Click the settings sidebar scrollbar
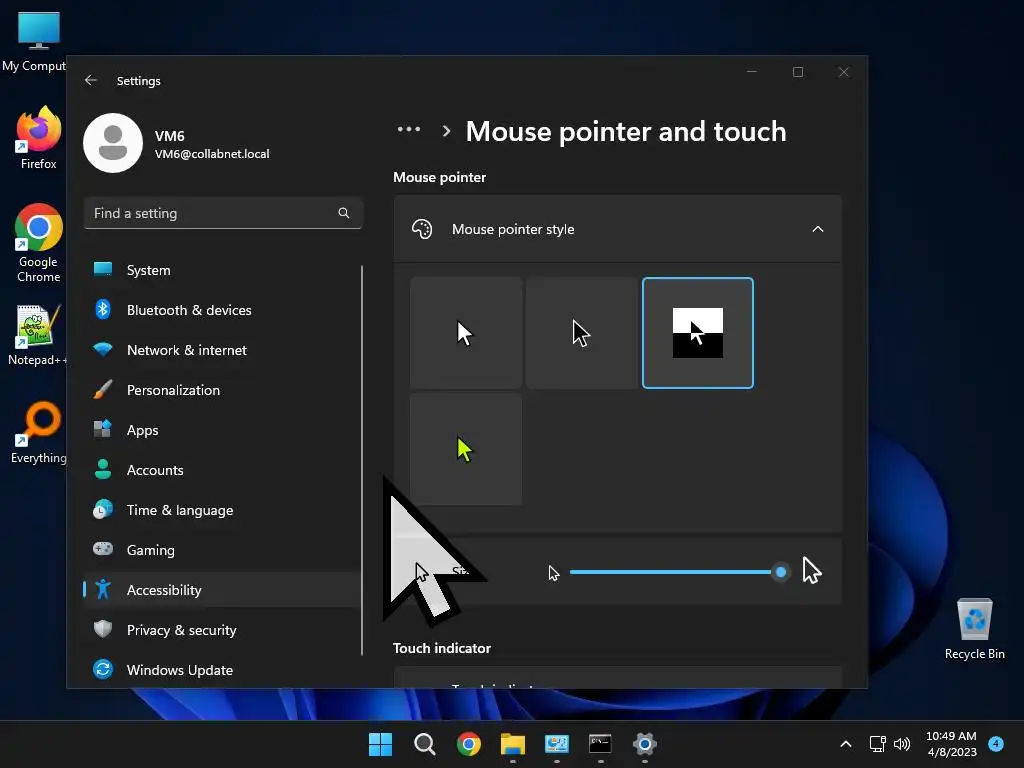This screenshot has width=1024, height=768. coord(362,460)
